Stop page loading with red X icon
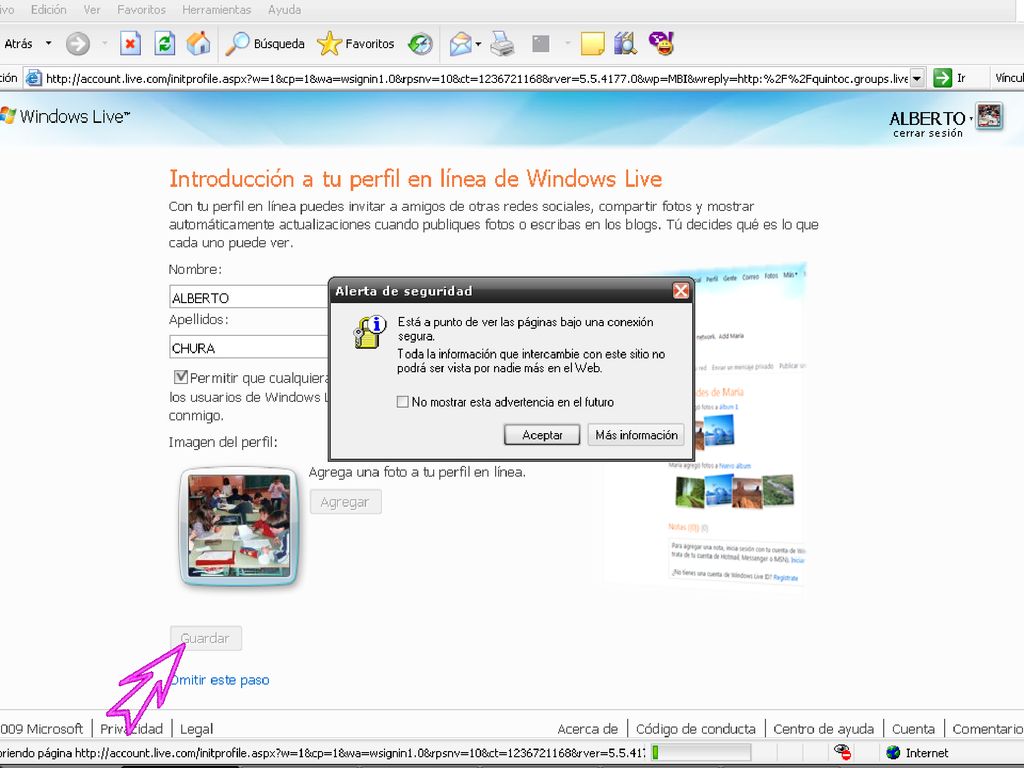 tap(131, 44)
